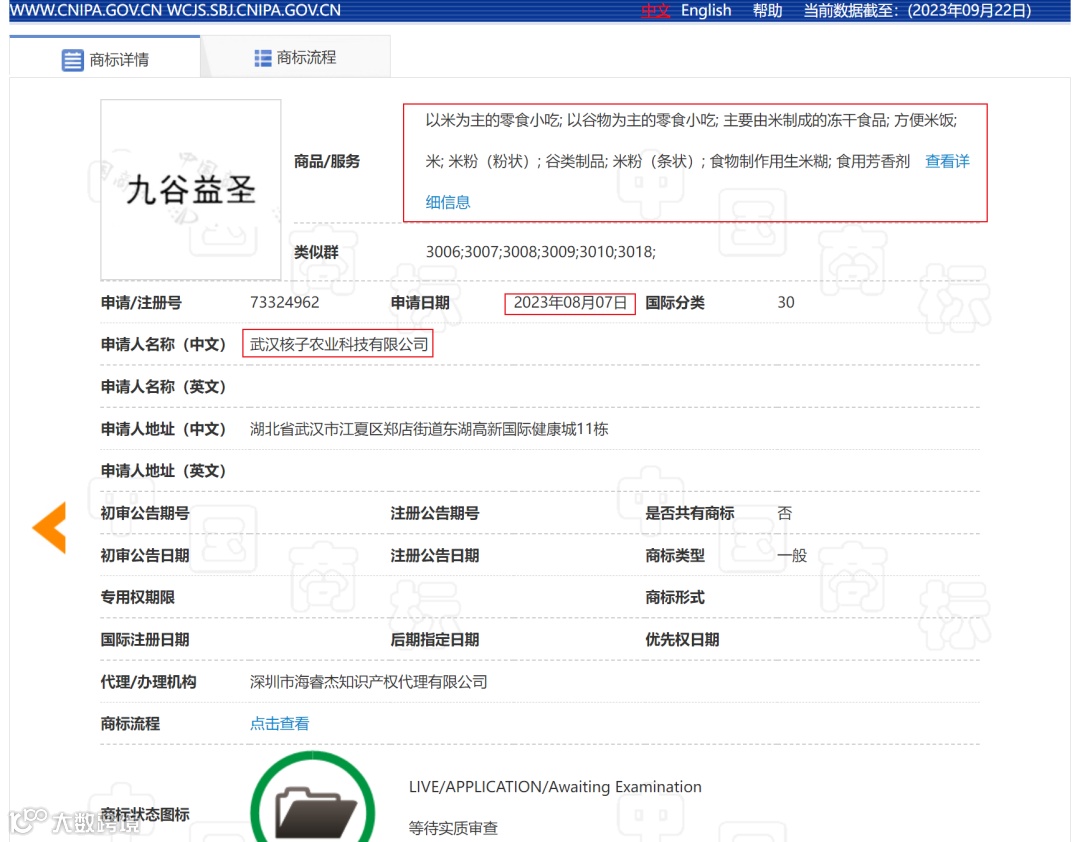Select goods text 以米为主的零食小吃
The height and width of the screenshot is (842, 1080).
coord(493,121)
